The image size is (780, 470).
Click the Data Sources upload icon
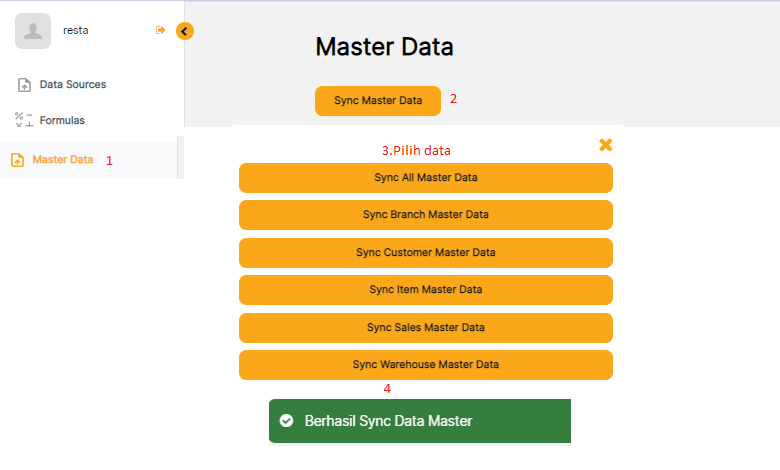pos(24,85)
